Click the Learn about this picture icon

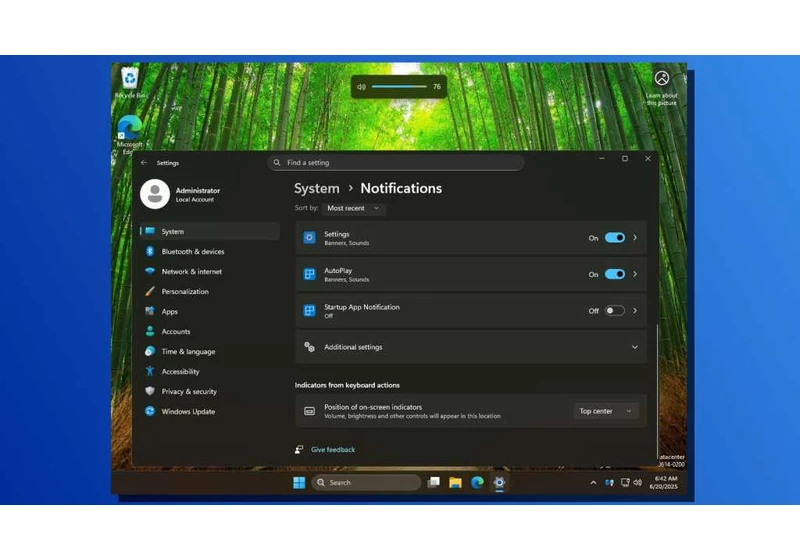662,78
